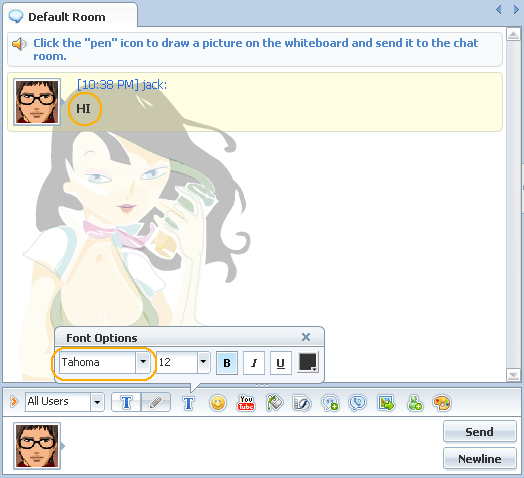Click the Send button
This screenshot has width=524, height=478.
pos(480,432)
